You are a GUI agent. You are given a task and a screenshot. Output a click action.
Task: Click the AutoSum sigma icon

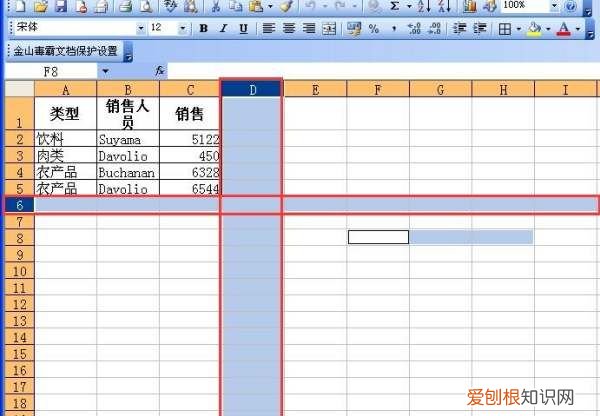pos(395,5)
